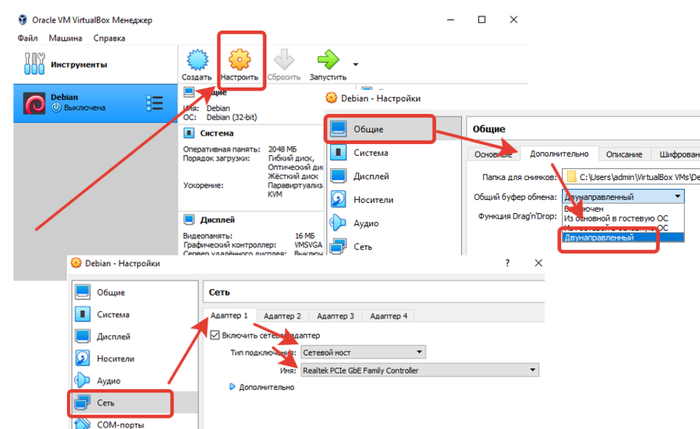The image size is (700, 429).
Task: Click Сеть icon in lower settings window
Action: pyautogui.click(x=83, y=403)
